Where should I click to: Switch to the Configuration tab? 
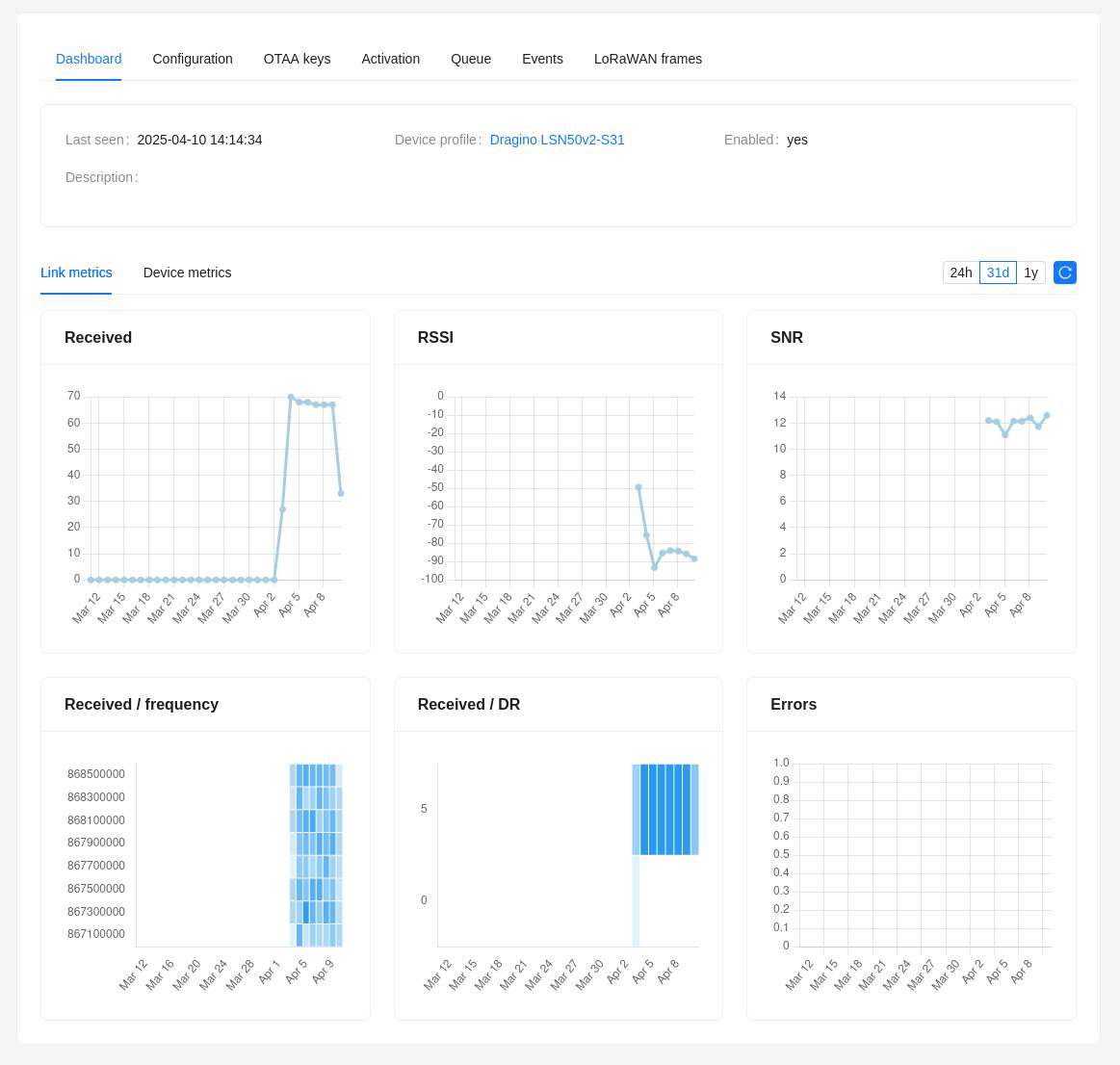coord(193,59)
